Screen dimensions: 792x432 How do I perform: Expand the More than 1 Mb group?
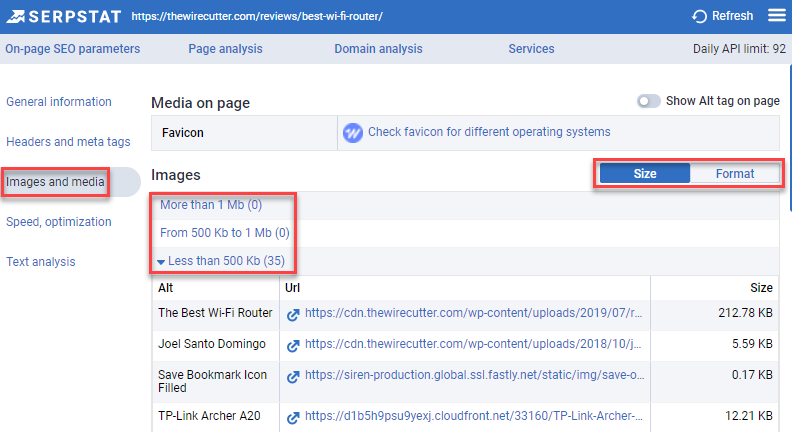pyautogui.click(x=210, y=205)
